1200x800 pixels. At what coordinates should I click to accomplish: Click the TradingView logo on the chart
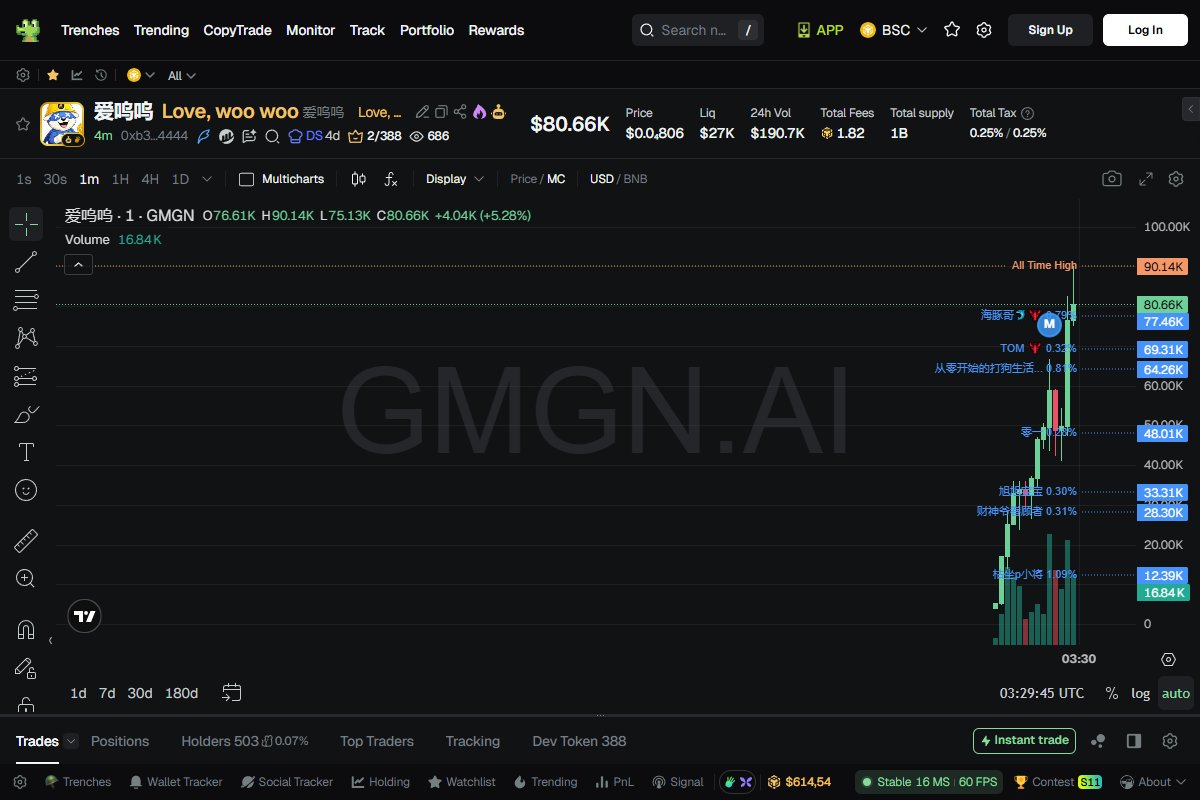click(x=85, y=616)
